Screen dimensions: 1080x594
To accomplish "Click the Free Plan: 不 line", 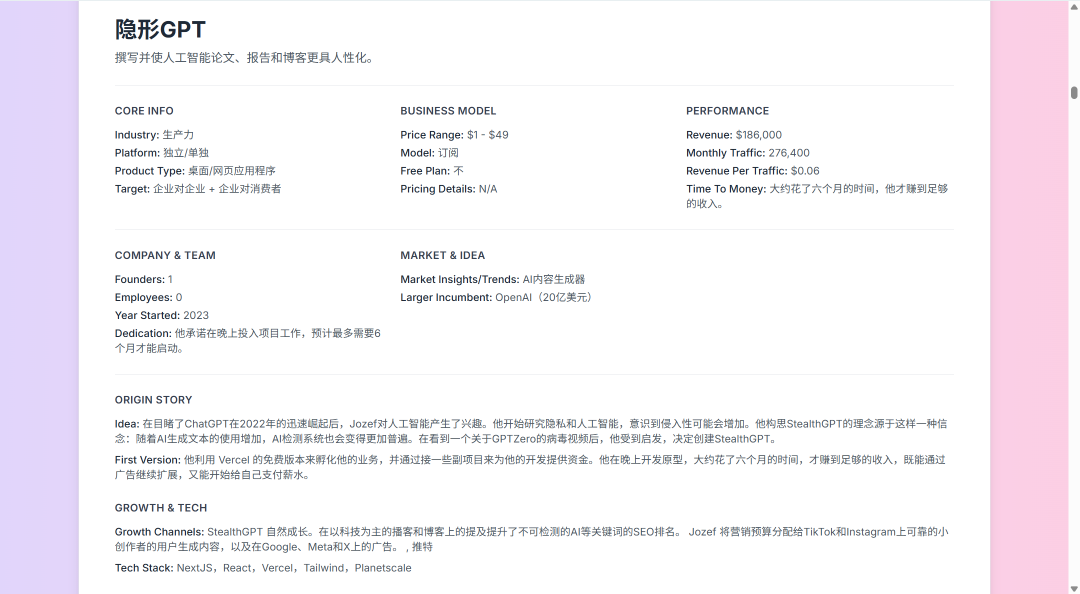I will coord(432,171).
